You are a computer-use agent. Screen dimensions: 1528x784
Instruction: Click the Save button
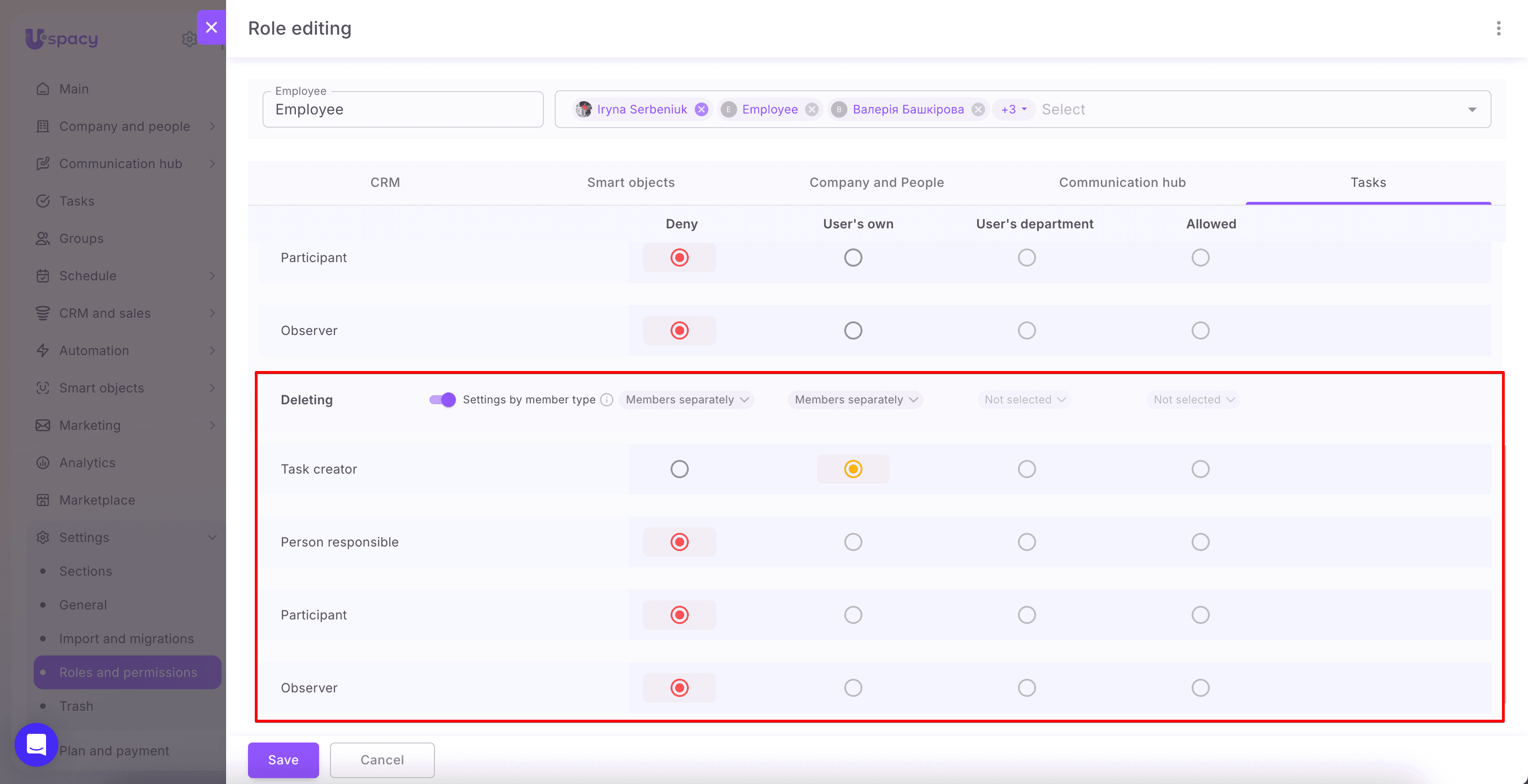[283, 760]
